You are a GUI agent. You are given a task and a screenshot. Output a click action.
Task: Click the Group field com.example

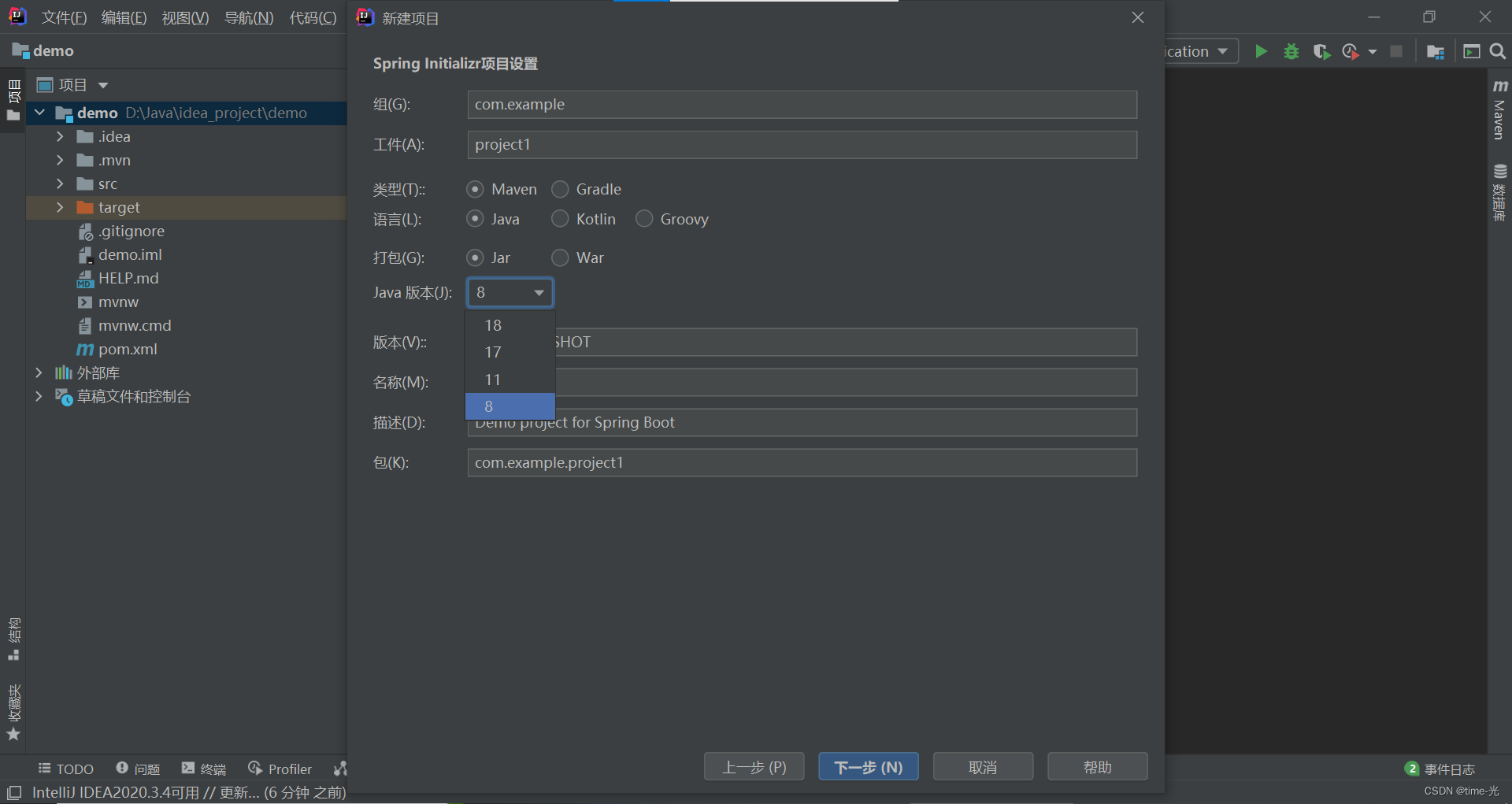tap(802, 104)
